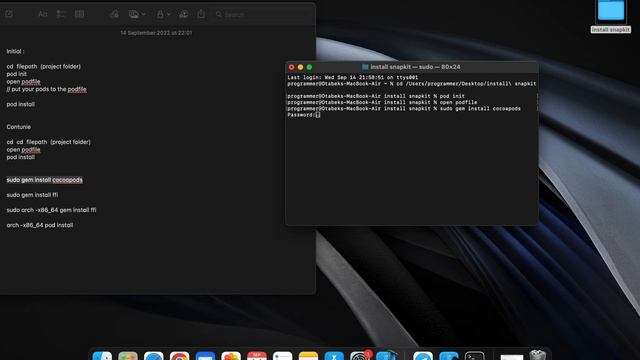
Task: Click the new note compose icon in Notes
Action: click(9, 14)
